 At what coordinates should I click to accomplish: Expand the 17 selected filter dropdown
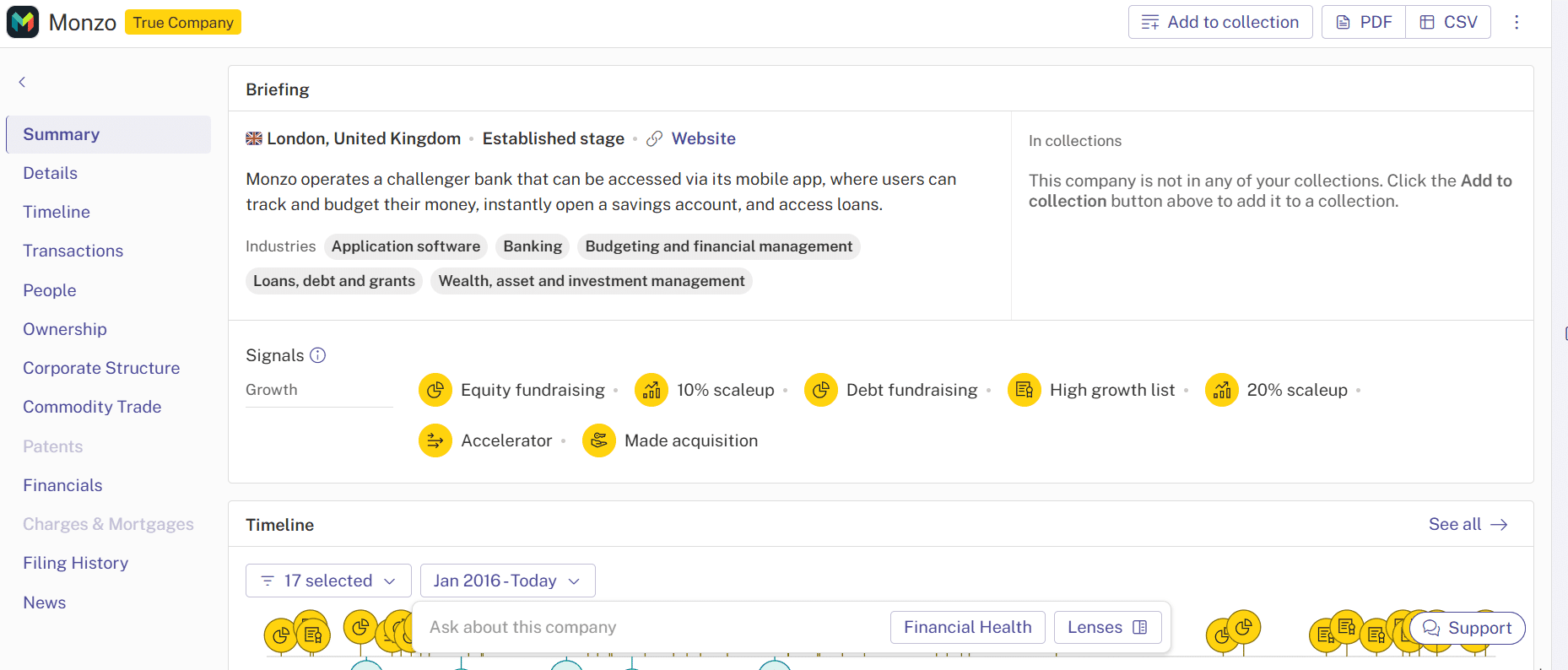pos(328,581)
